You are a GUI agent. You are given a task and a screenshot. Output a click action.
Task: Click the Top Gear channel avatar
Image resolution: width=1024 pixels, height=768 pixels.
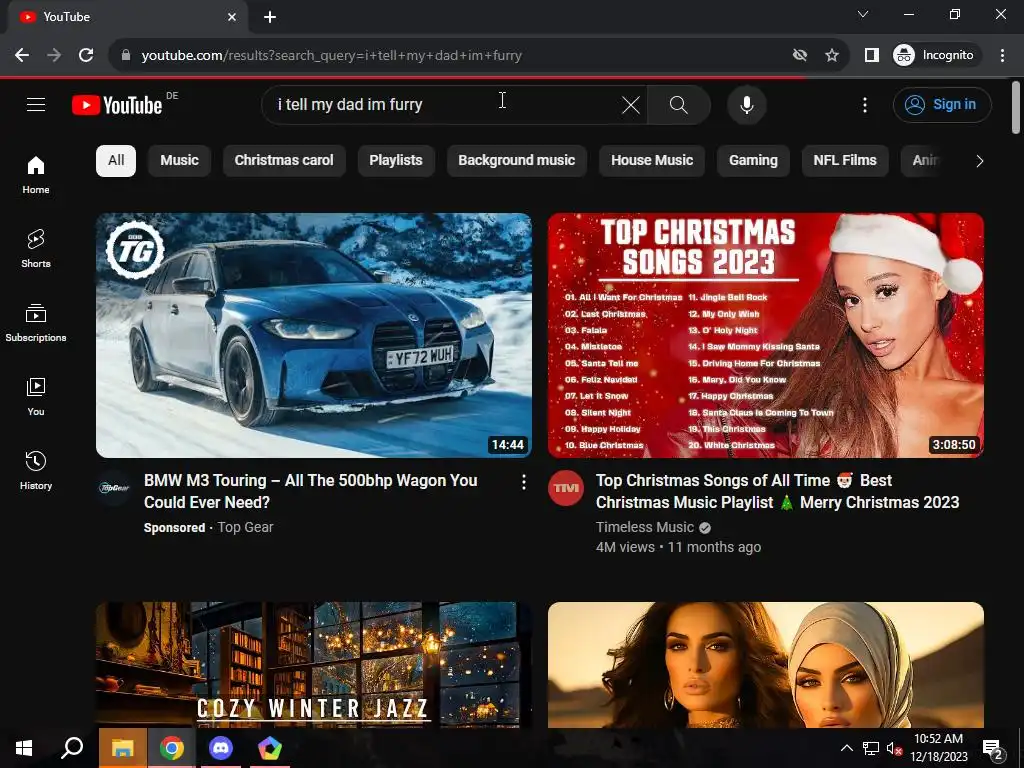point(114,488)
